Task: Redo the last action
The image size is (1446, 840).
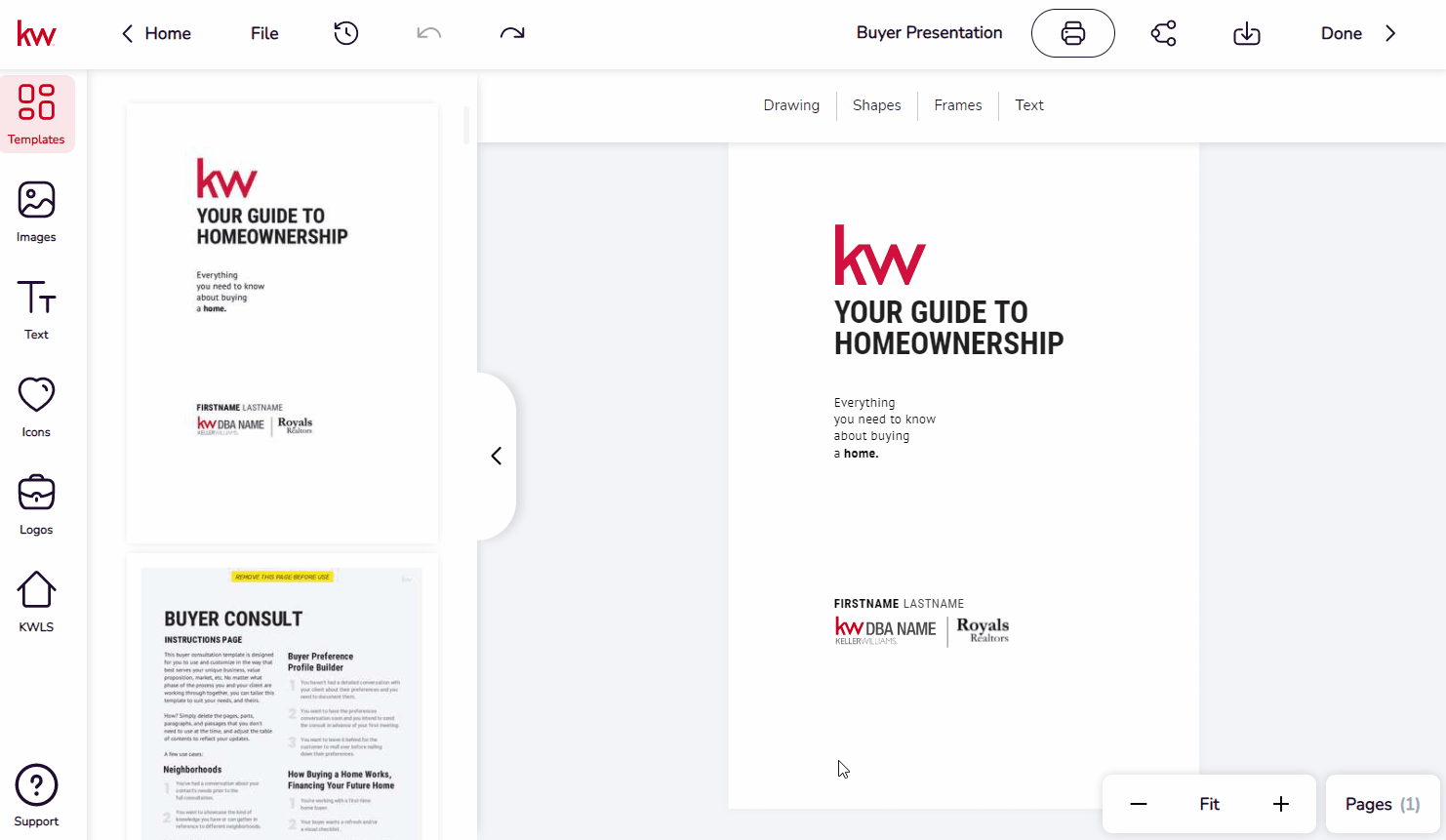Action: (512, 33)
